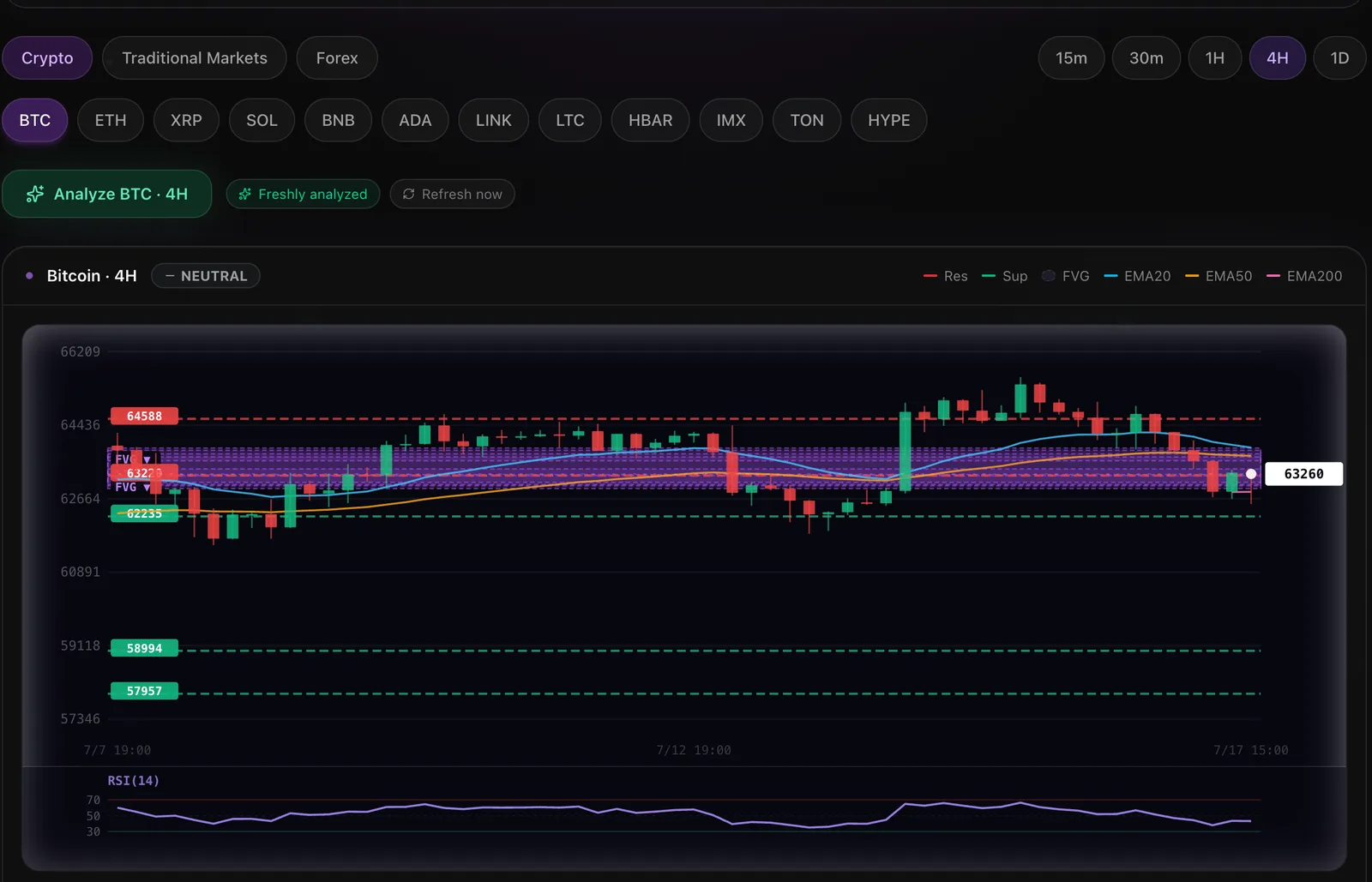Switch to HBAR asset
This screenshot has height=882, width=1372.
click(650, 120)
